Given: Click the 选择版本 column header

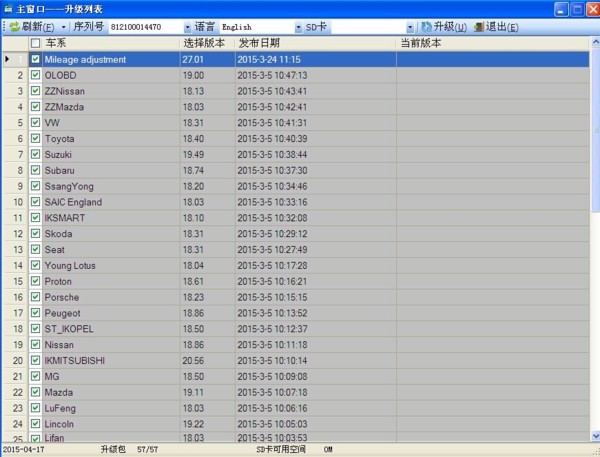Looking at the screenshot, I should pos(207,44).
